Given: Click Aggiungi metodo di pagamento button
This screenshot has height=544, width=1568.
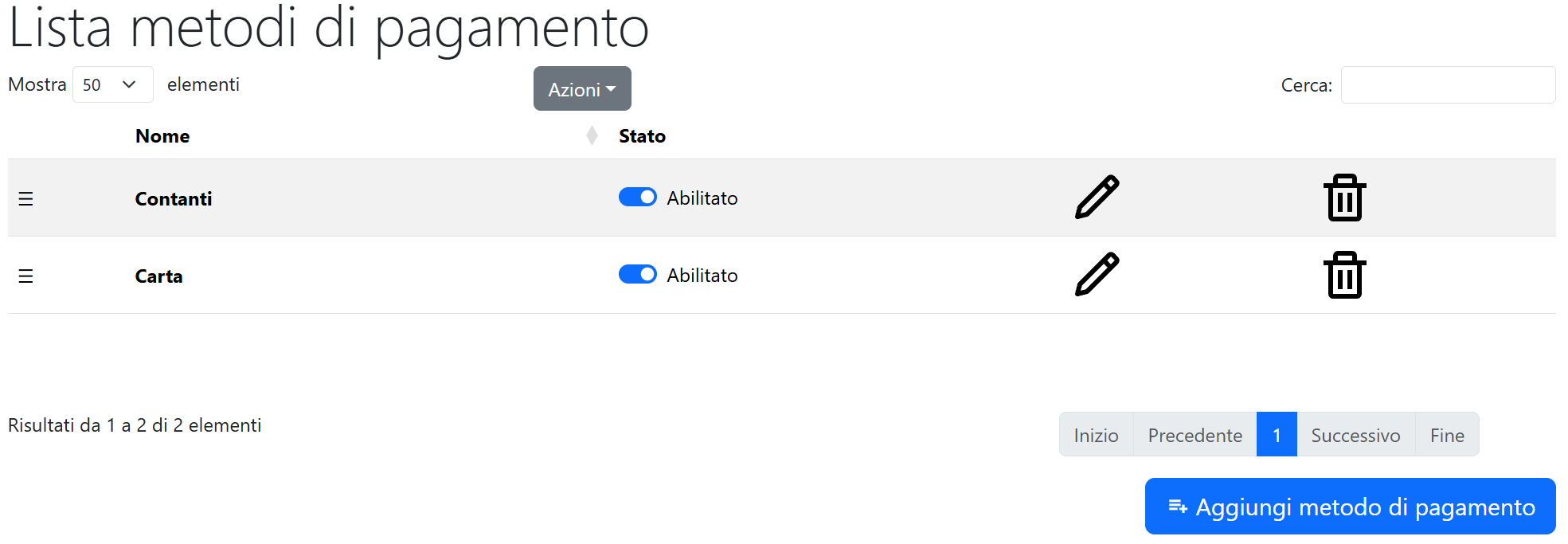Looking at the screenshot, I should click(x=1350, y=506).
